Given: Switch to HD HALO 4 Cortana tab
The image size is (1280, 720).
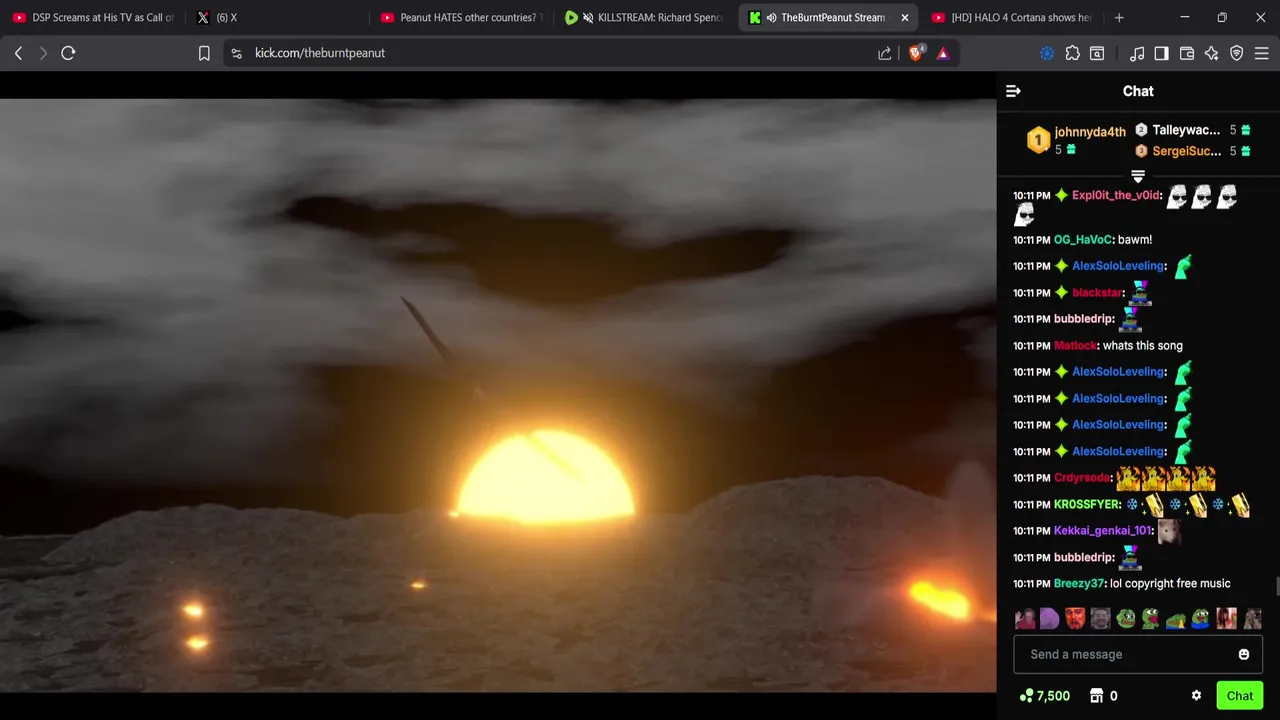Looking at the screenshot, I should tap(1012, 17).
